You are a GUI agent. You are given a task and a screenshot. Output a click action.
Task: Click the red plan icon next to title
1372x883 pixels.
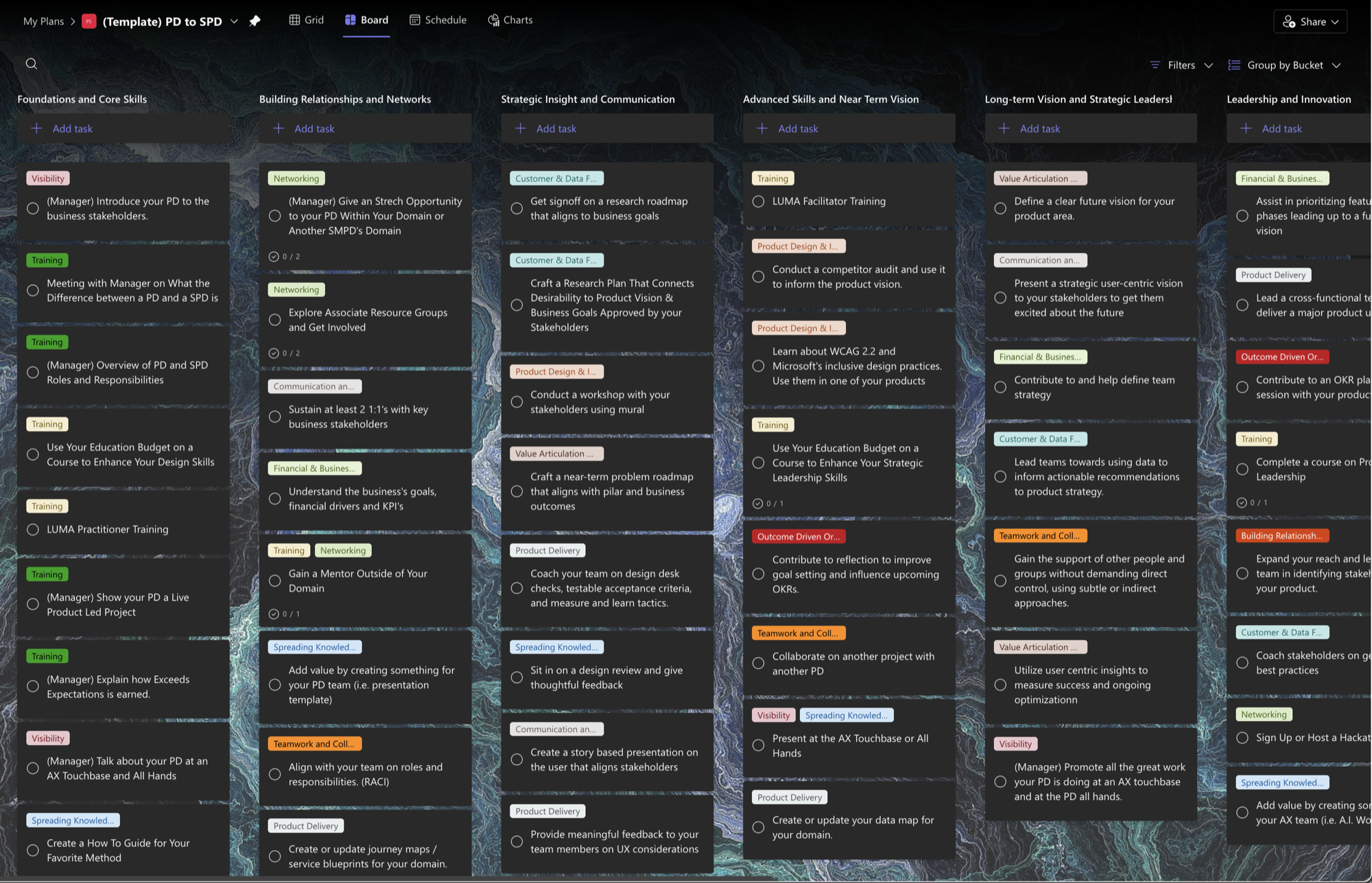(88, 21)
